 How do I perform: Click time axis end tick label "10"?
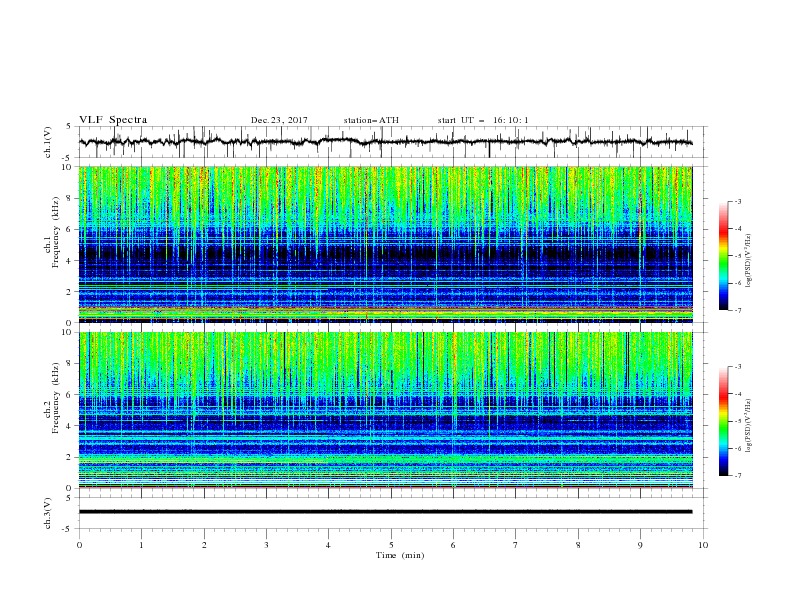click(x=703, y=545)
